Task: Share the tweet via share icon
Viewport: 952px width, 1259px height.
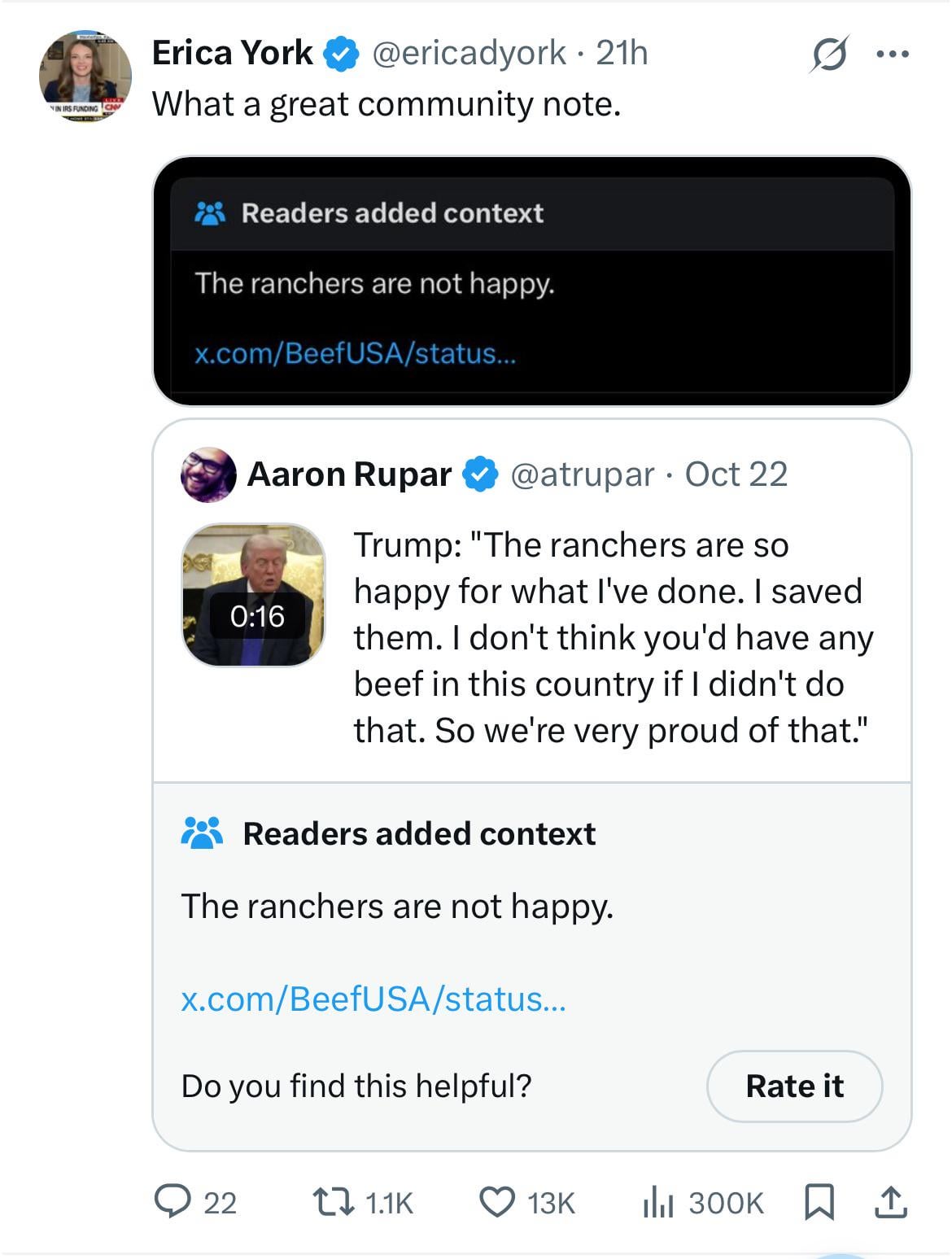Action: 891,1201
